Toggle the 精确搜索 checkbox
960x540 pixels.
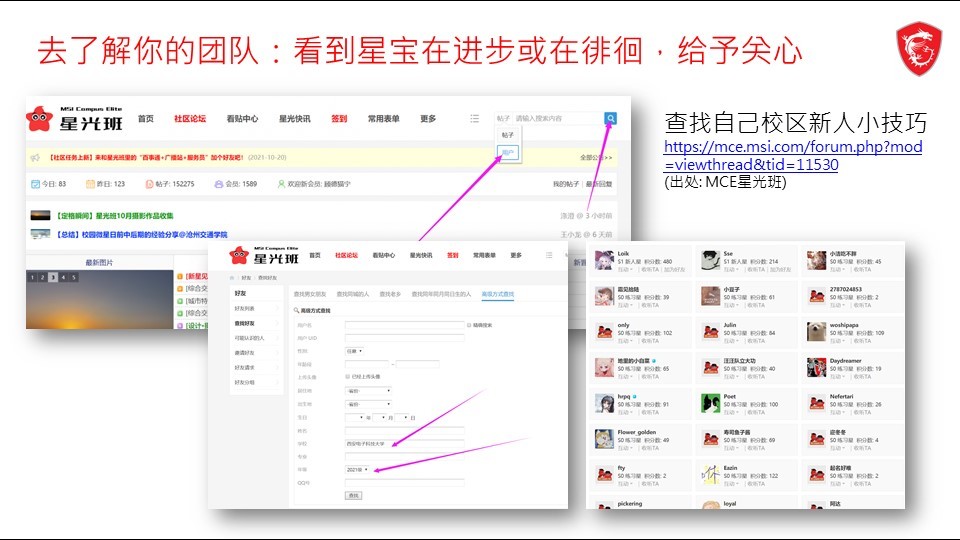pos(470,325)
